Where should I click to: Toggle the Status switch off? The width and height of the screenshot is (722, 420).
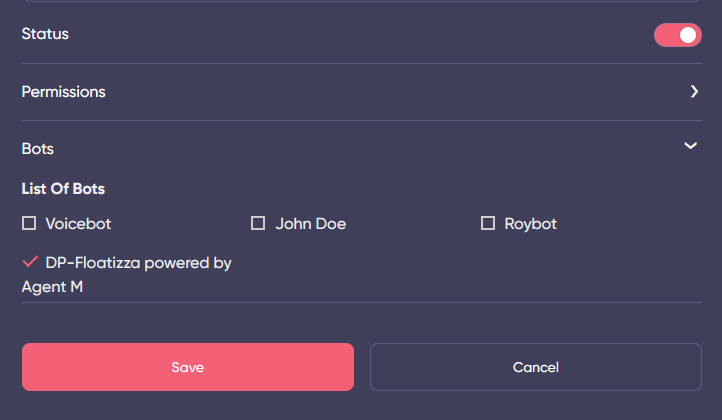[x=677, y=35]
